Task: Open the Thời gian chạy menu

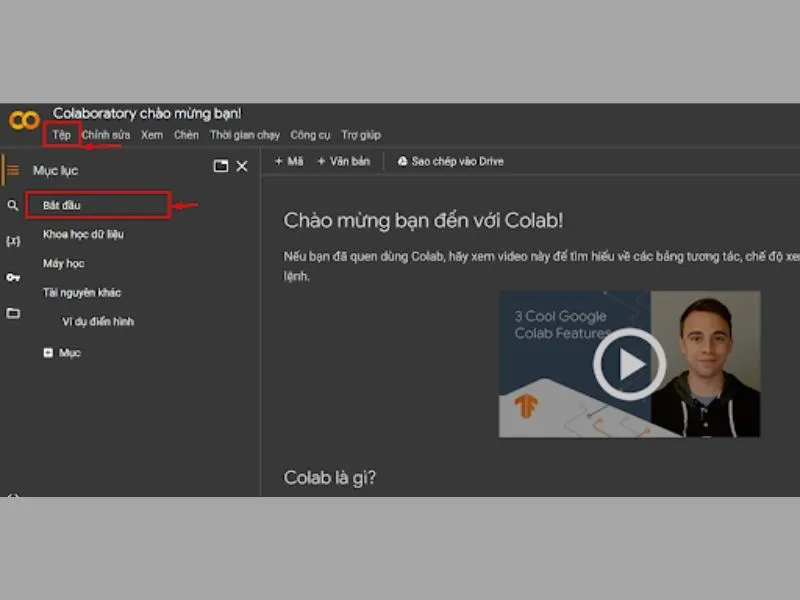Action: pos(245,135)
